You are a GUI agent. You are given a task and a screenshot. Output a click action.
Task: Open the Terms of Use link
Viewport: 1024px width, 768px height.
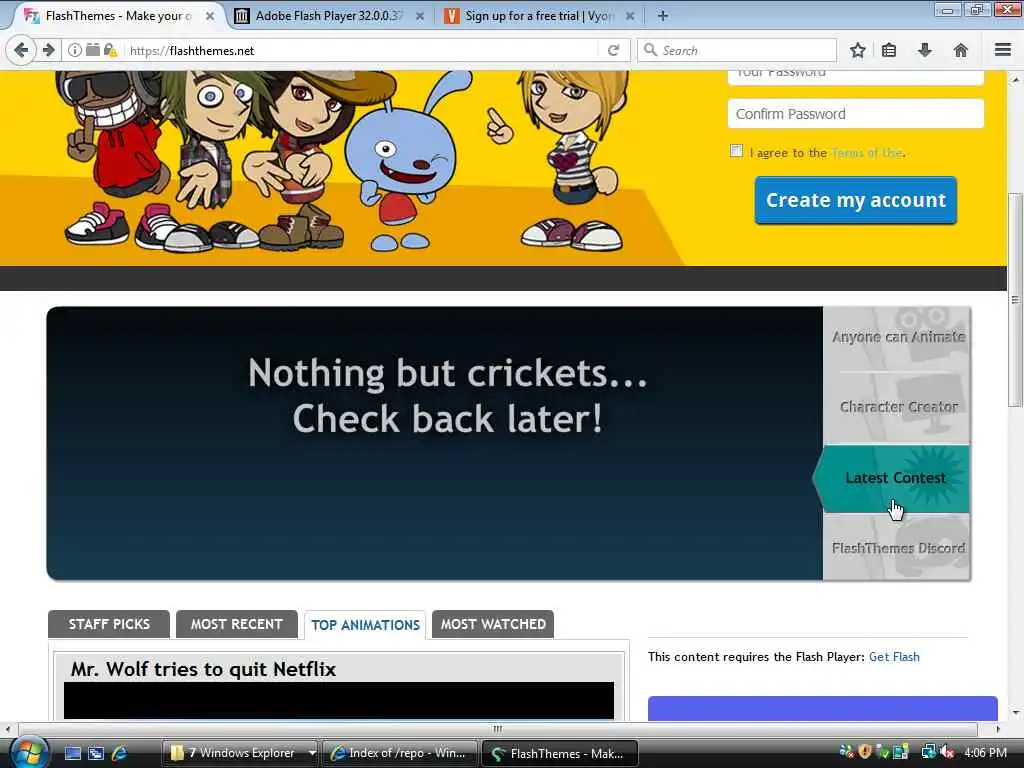(867, 153)
